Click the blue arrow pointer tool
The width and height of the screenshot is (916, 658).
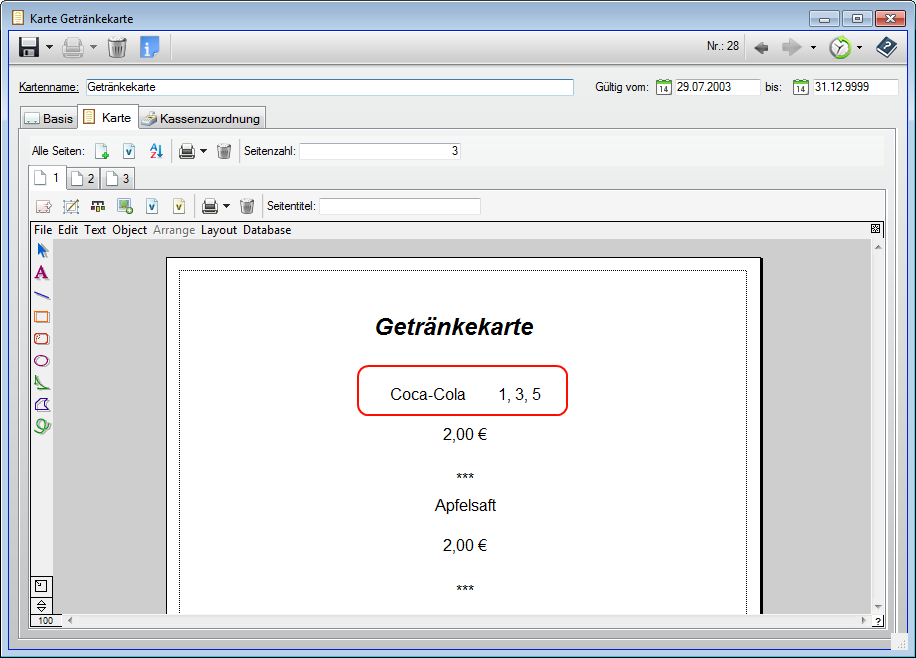tap(41, 250)
